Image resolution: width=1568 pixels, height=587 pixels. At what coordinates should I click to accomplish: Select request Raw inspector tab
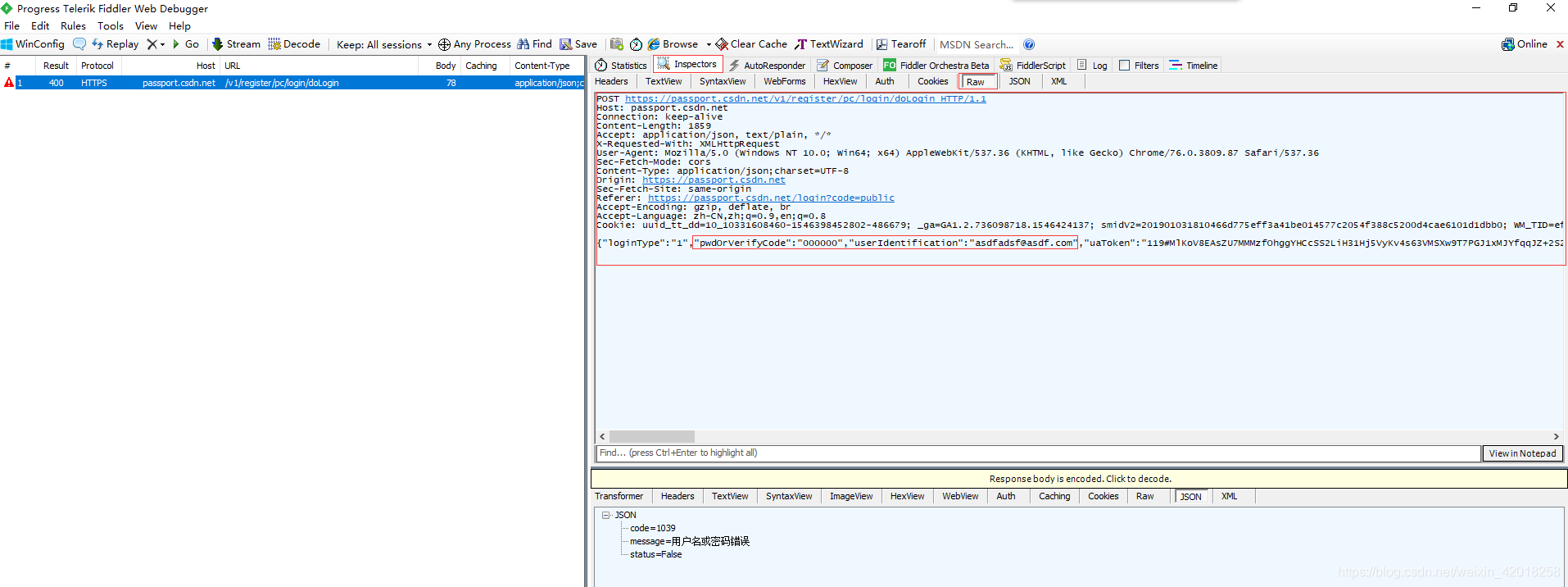977,81
